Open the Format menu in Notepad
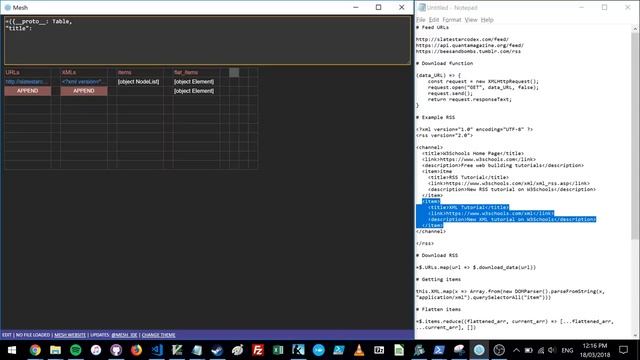Image resolution: width=640 pixels, height=360 pixels. click(452, 20)
